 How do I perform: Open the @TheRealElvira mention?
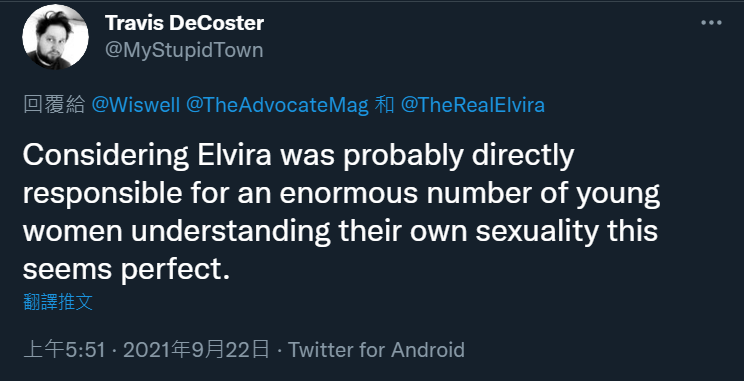click(x=473, y=105)
